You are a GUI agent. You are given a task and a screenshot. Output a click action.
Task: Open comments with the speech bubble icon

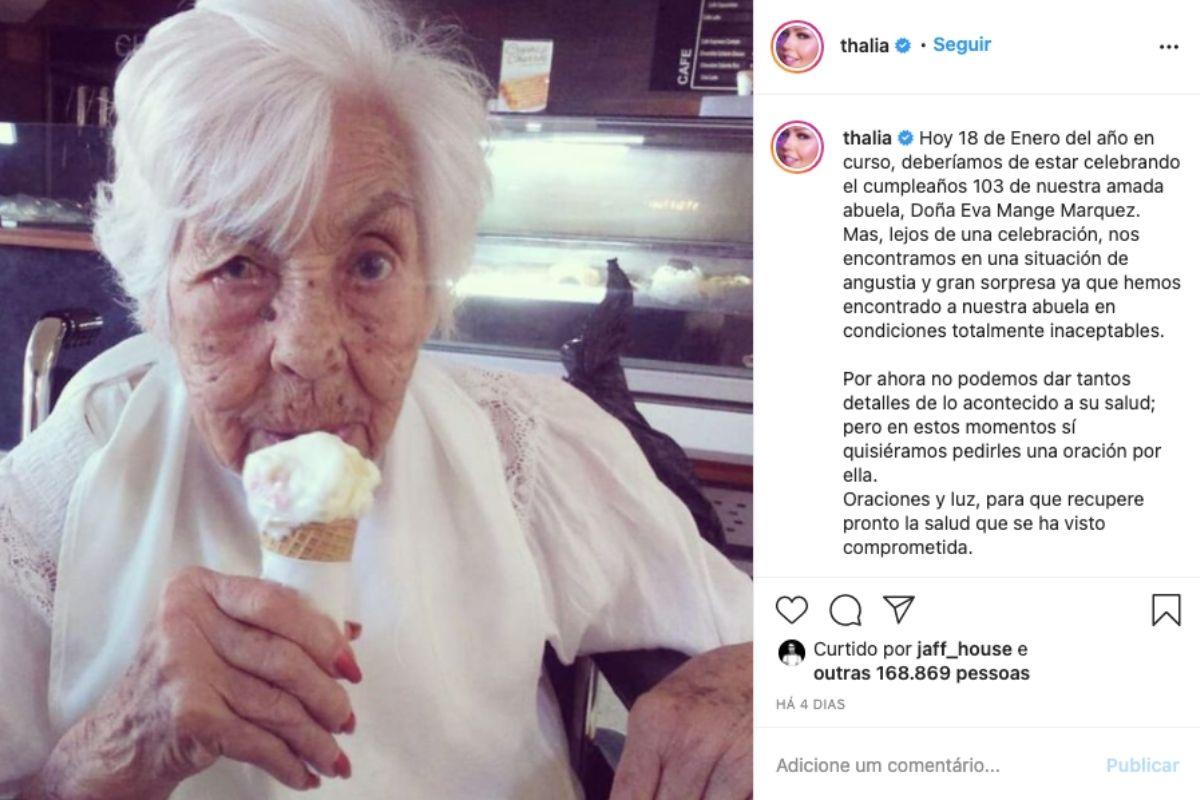845,609
